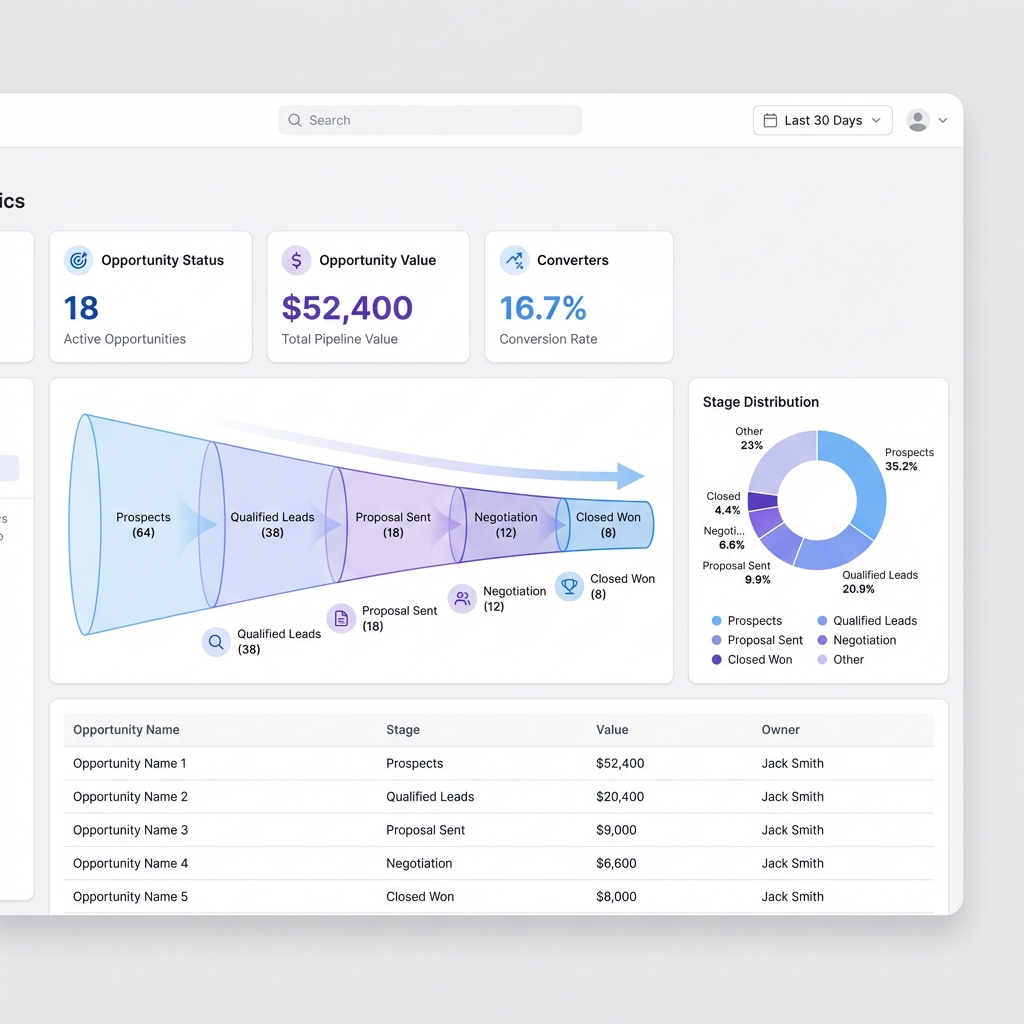The height and width of the screenshot is (1024, 1024).
Task: Click the trophy icon beside Closed Won
Action: coord(570,587)
